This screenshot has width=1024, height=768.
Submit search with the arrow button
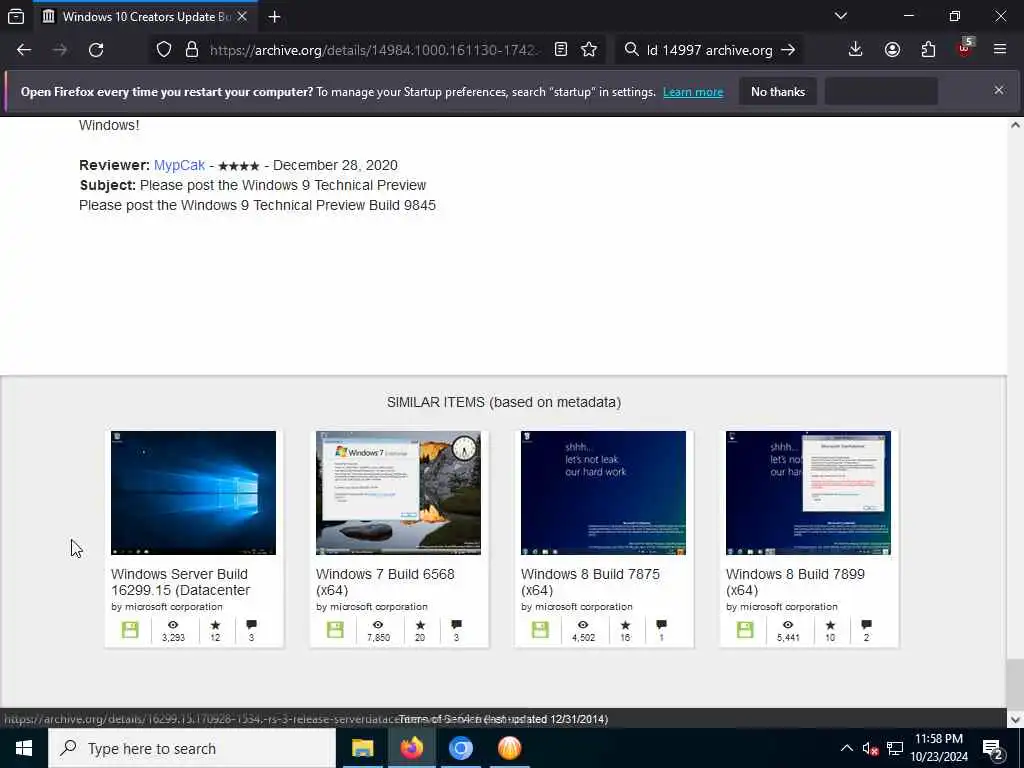point(789,50)
